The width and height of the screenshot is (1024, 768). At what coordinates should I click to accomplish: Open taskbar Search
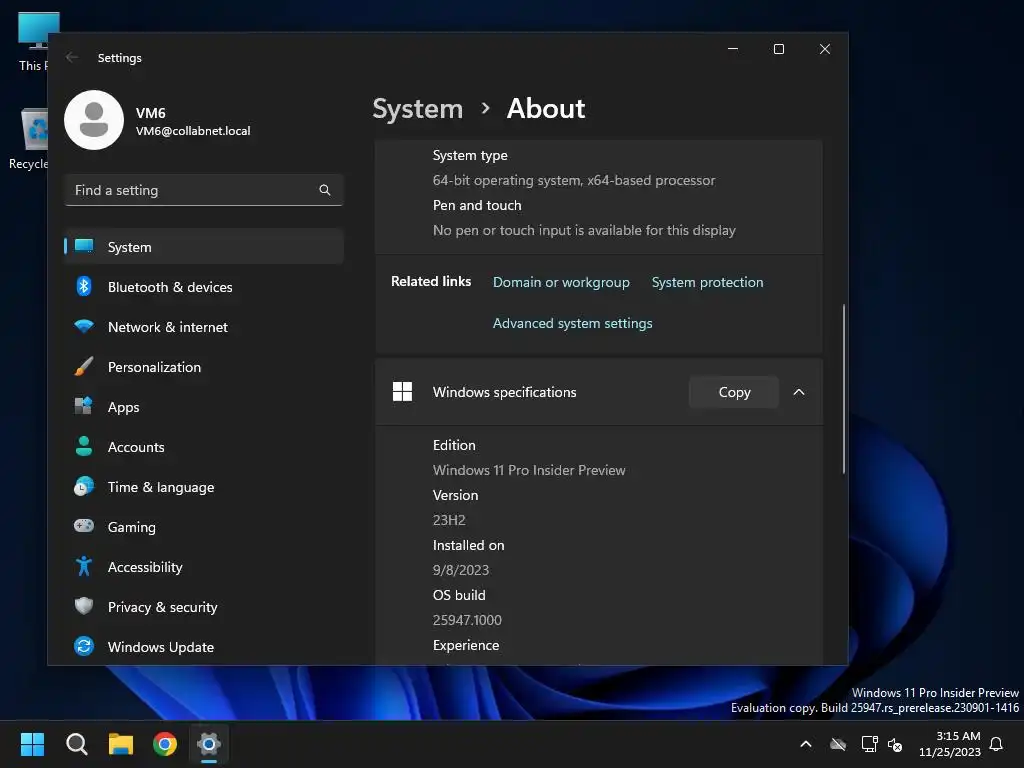[x=77, y=744]
